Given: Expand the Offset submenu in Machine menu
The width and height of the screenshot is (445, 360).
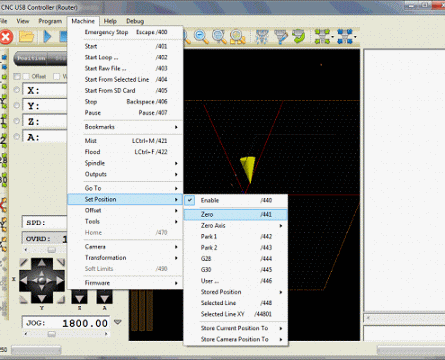Looking at the screenshot, I should click(x=125, y=210).
